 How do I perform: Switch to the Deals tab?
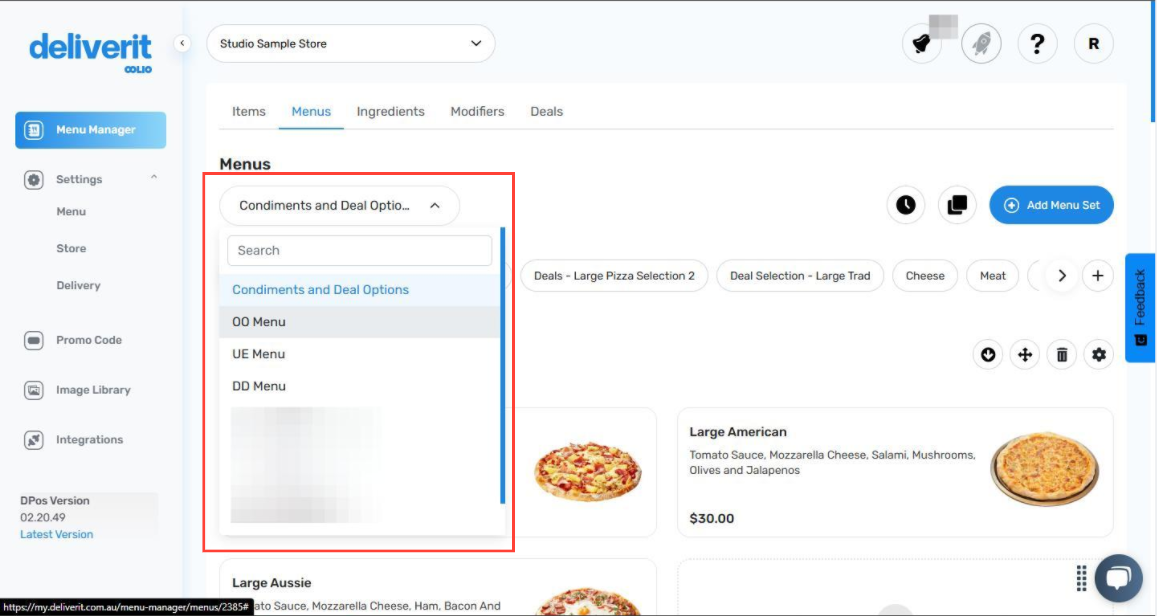click(x=546, y=111)
